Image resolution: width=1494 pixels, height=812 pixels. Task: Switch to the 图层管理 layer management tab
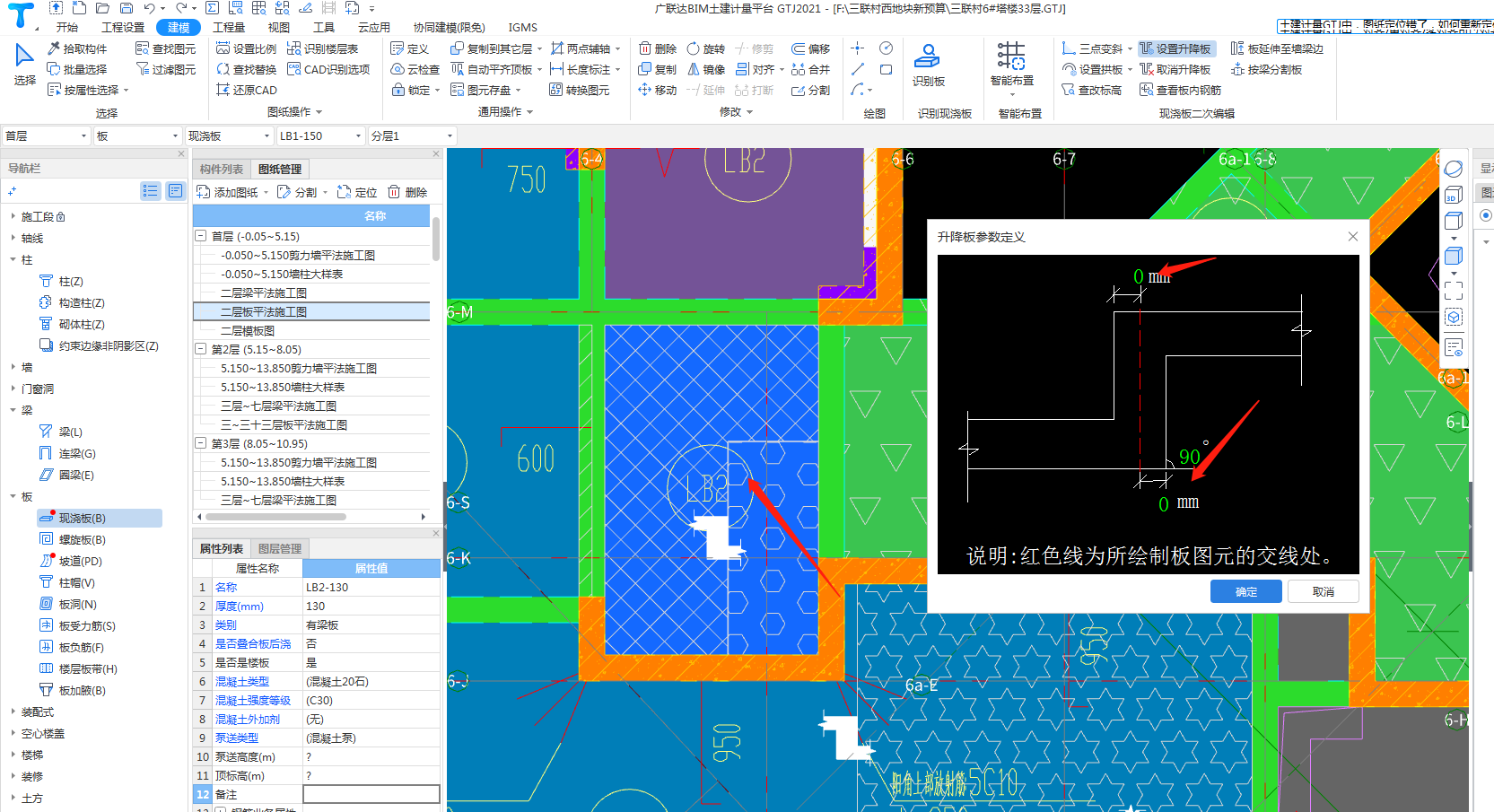pos(280,548)
